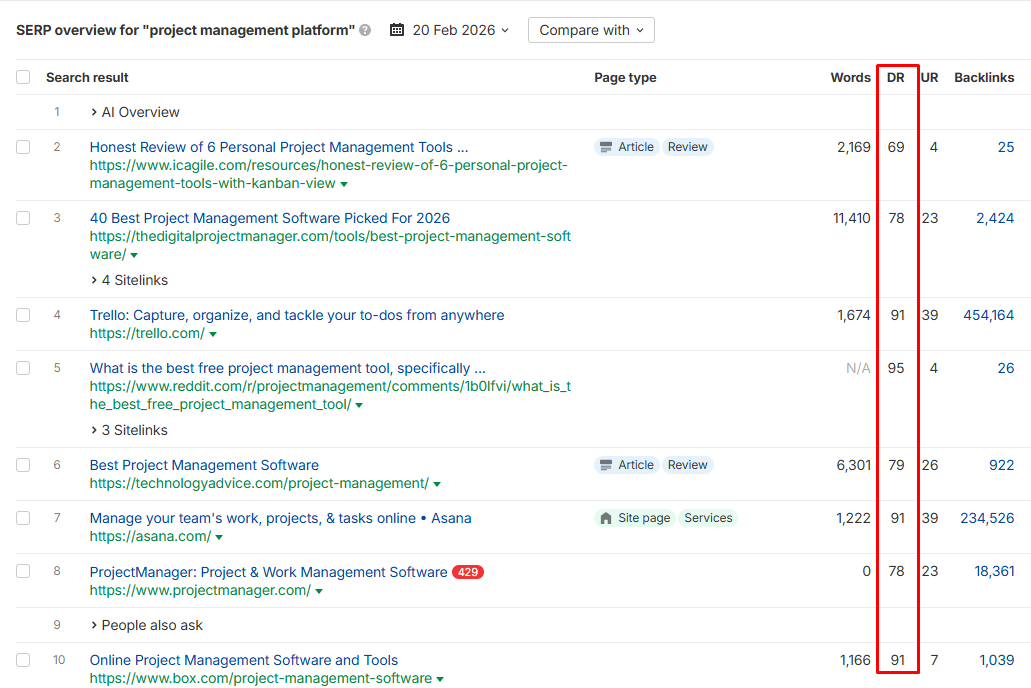The height and width of the screenshot is (688, 1031).
Task: Click the https://trello.com/ URL
Action: [x=147, y=333]
